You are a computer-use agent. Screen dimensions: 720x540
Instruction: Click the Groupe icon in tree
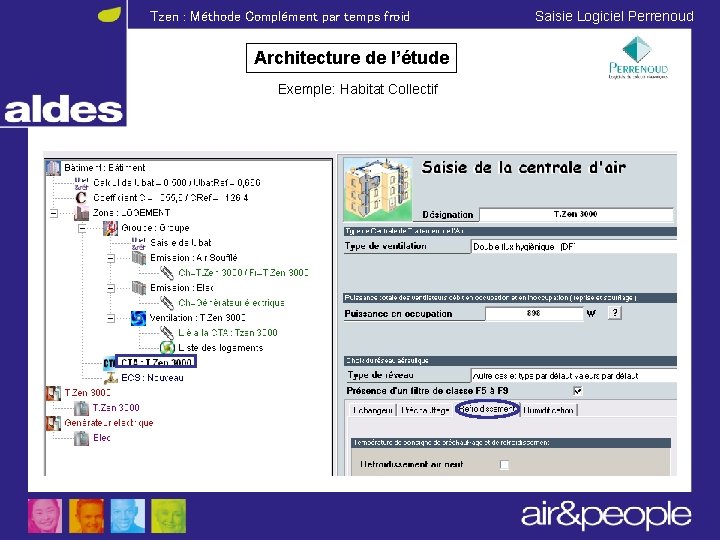[x=110, y=228]
